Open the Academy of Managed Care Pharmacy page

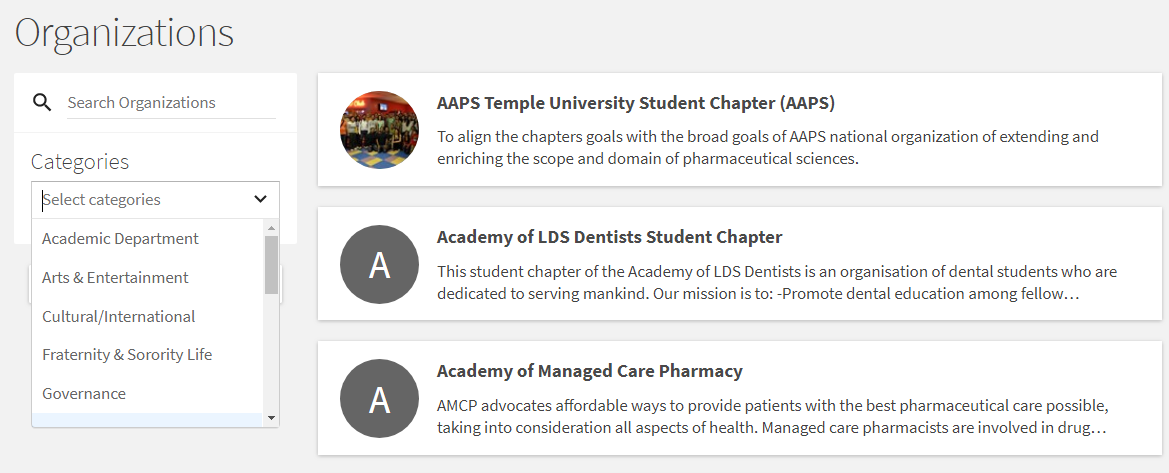click(589, 371)
